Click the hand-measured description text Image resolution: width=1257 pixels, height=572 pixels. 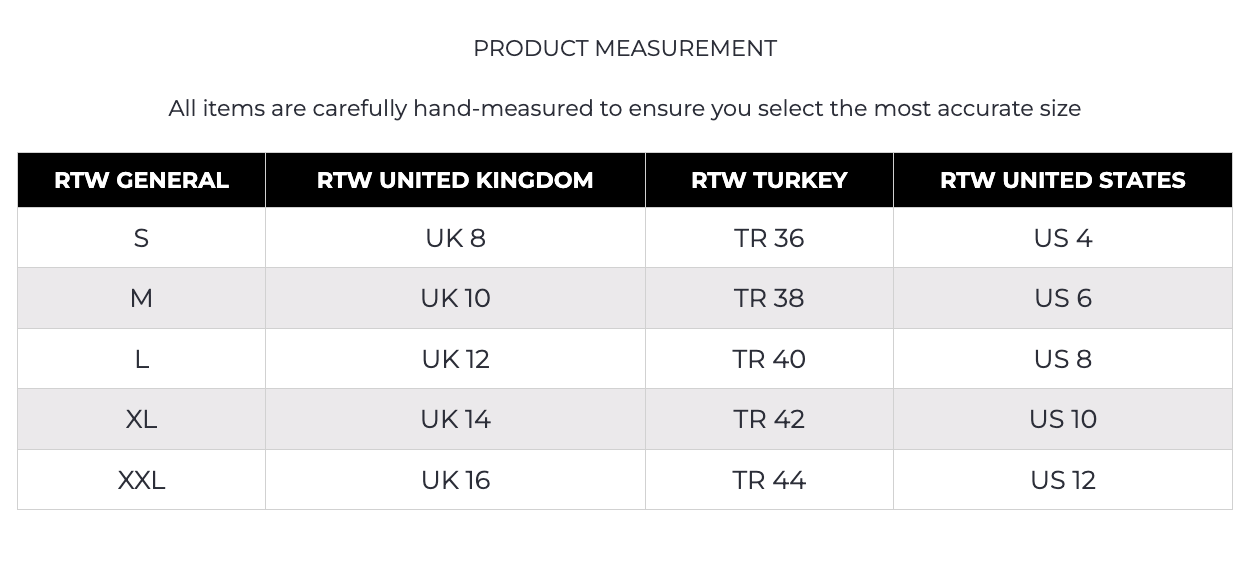tap(625, 108)
